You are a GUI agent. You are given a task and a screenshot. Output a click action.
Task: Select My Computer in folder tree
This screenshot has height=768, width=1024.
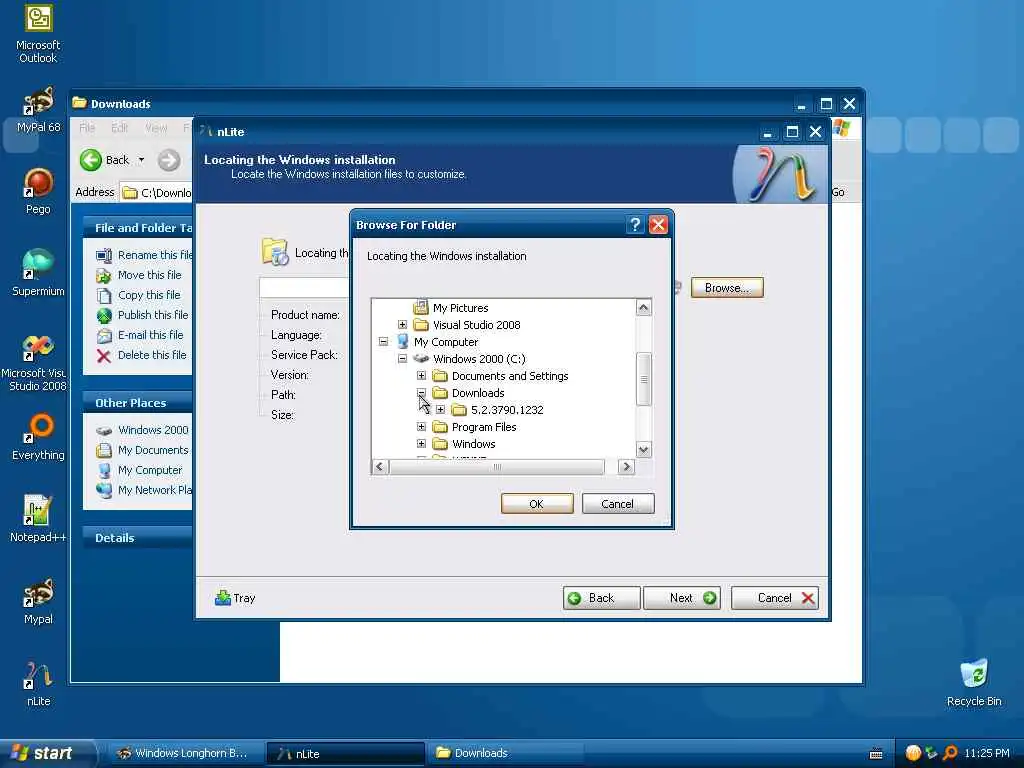click(x=445, y=342)
